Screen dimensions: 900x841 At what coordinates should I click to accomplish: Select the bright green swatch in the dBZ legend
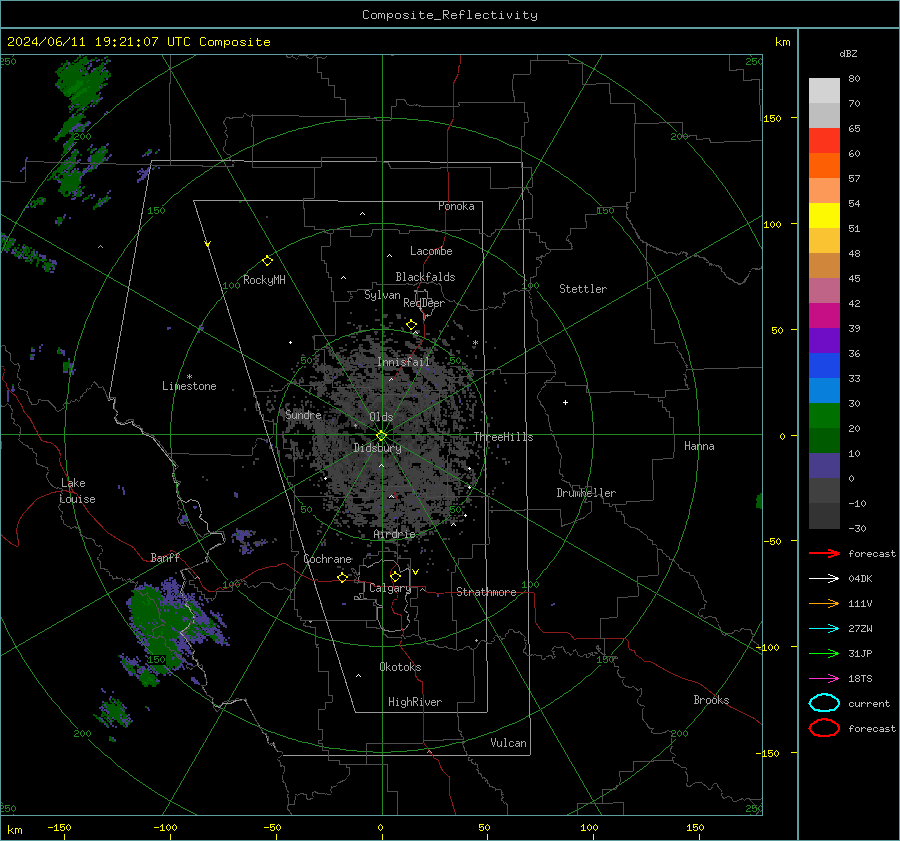click(824, 416)
